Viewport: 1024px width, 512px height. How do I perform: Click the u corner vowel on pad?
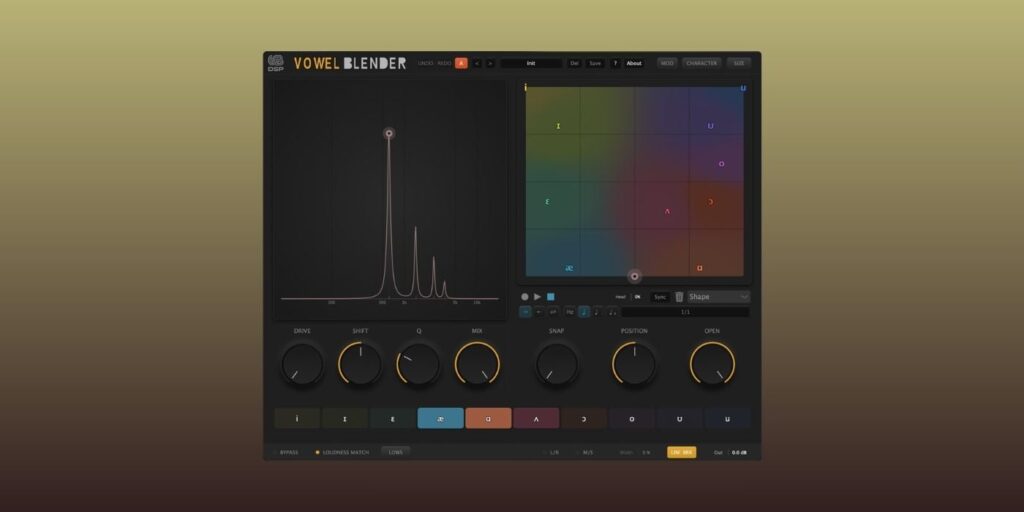[743, 88]
